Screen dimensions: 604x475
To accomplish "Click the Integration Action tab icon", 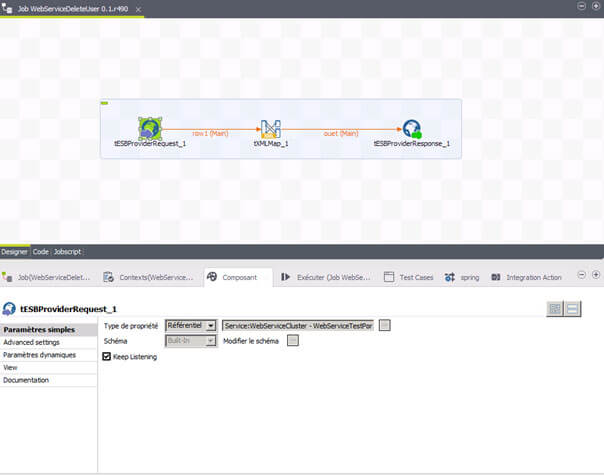I will (496, 277).
